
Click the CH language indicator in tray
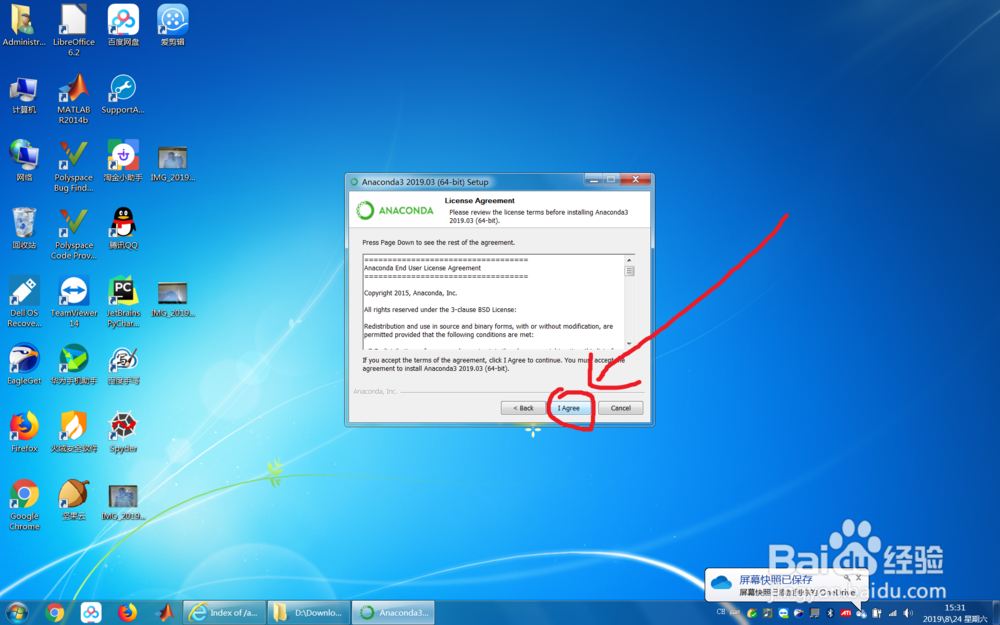pos(721,612)
